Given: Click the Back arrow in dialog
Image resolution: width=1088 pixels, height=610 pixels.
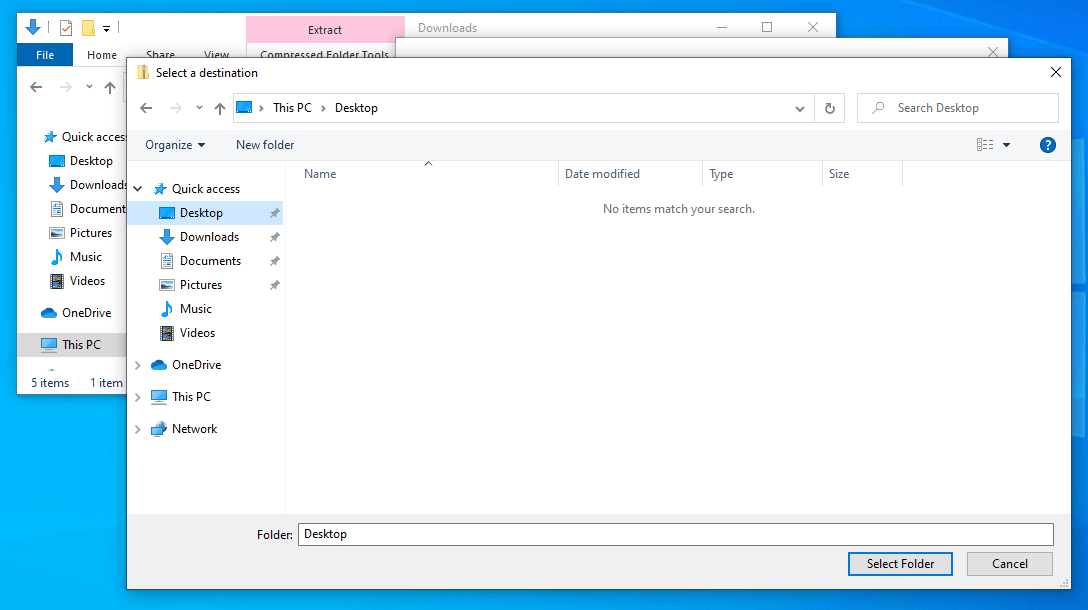Looking at the screenshot, I should tap(146, 108).
